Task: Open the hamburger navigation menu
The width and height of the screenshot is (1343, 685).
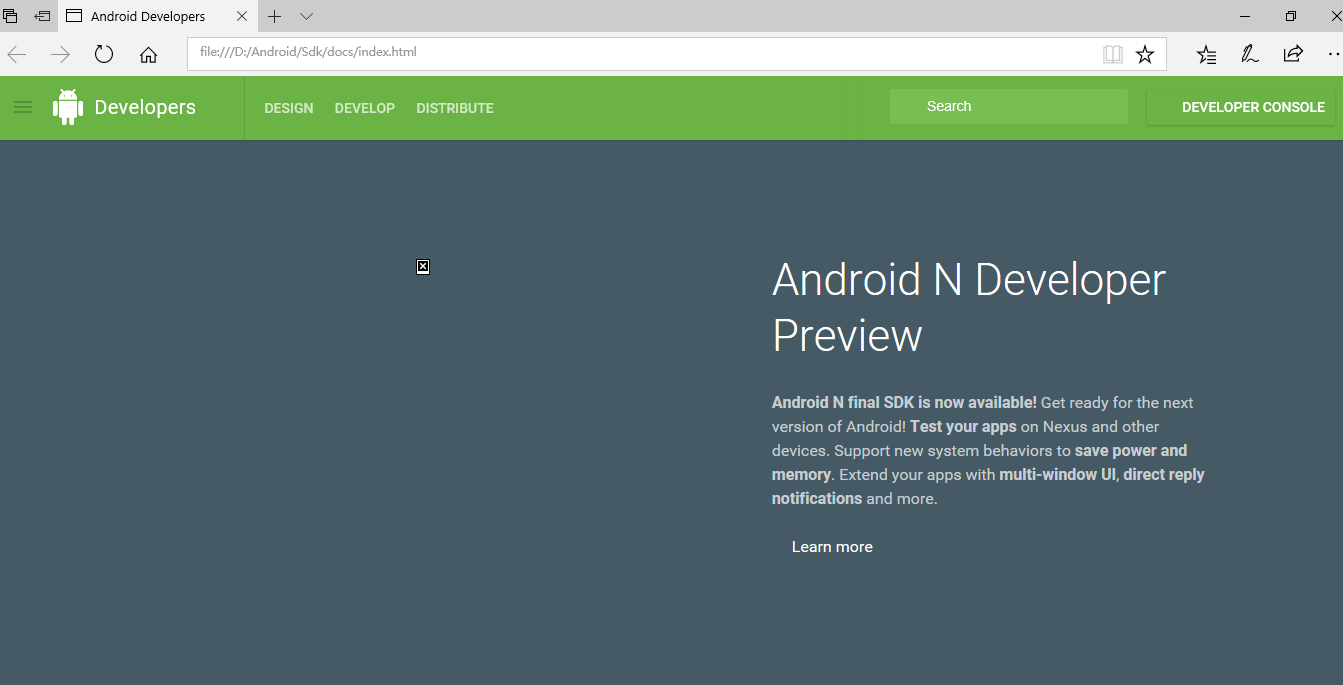Action: click(23, 107)
